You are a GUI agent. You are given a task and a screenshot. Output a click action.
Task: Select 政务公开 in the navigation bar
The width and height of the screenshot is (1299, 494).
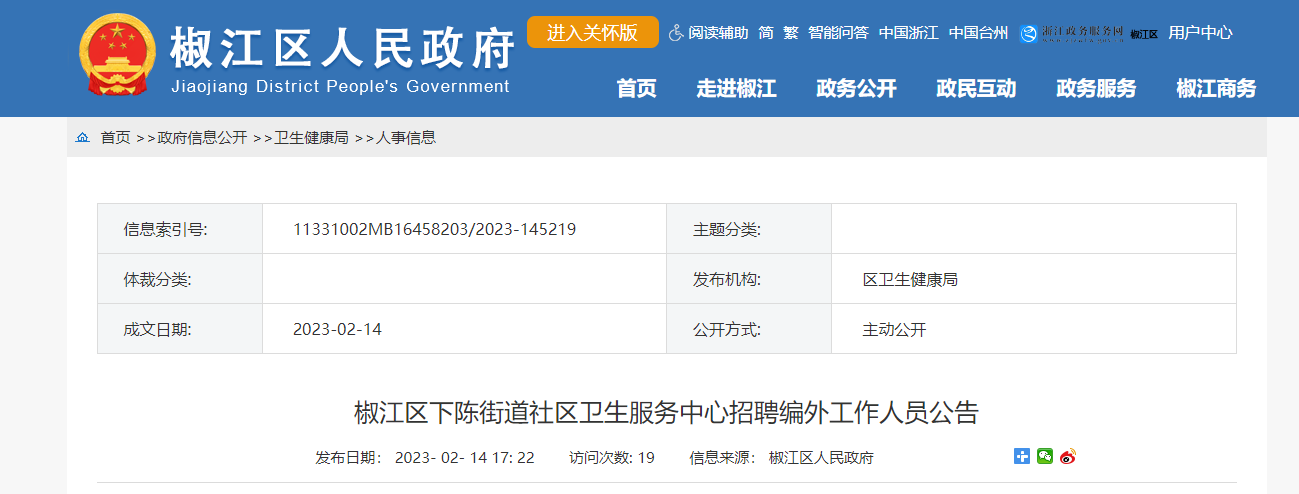(856, 88)
